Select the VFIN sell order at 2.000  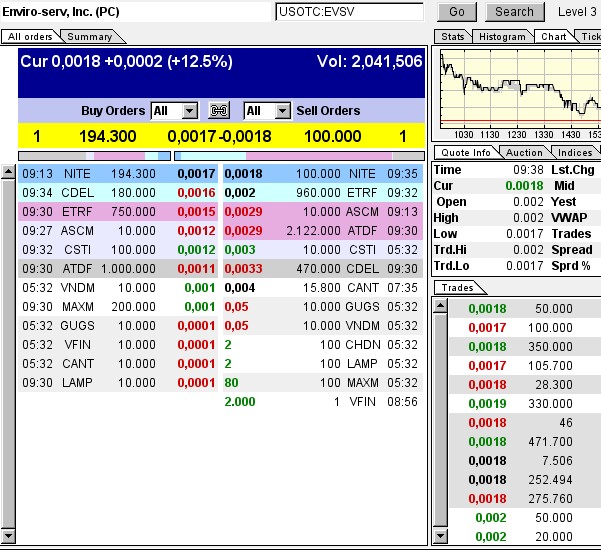point(323,402)
